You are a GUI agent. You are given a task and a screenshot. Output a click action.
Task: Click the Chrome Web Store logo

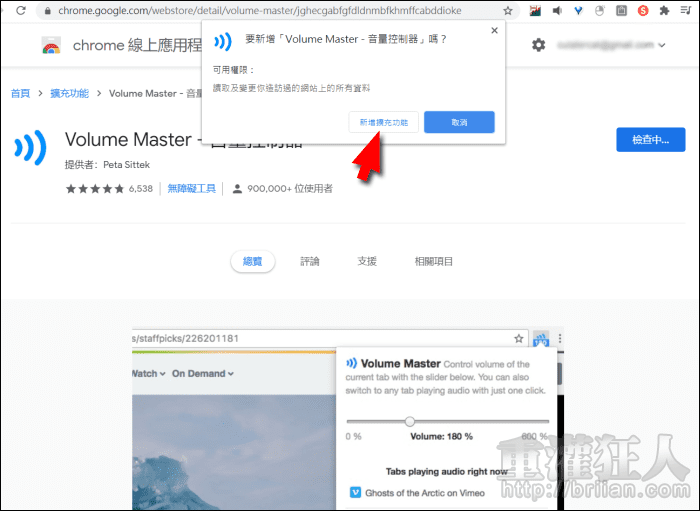coord(51,46)
